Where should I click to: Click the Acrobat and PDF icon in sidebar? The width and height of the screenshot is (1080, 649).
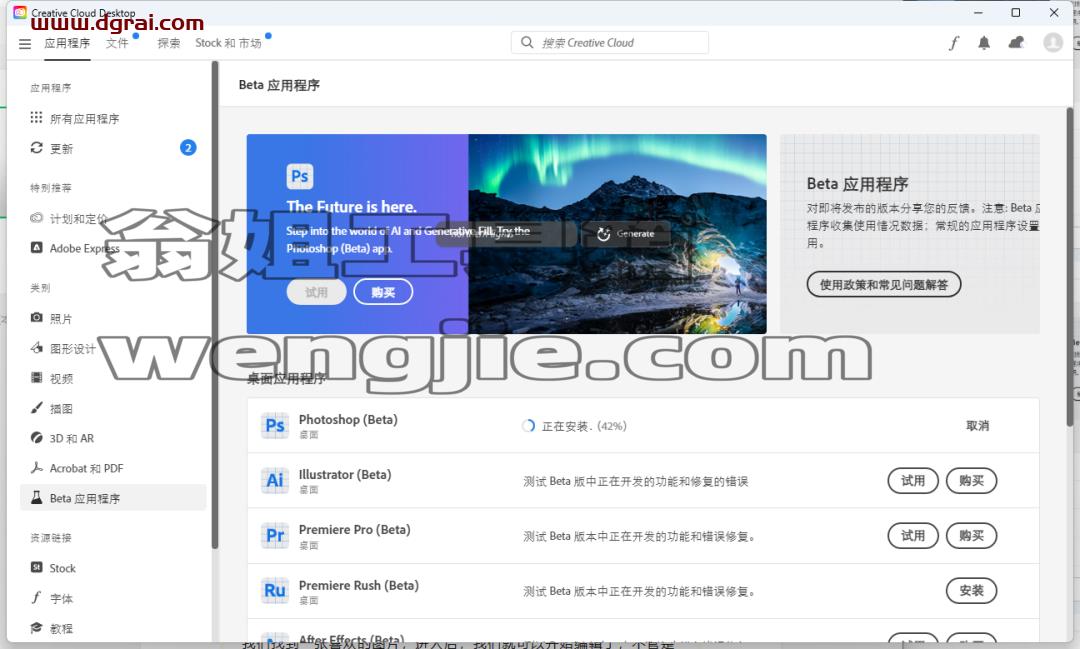tap(37, 468)
